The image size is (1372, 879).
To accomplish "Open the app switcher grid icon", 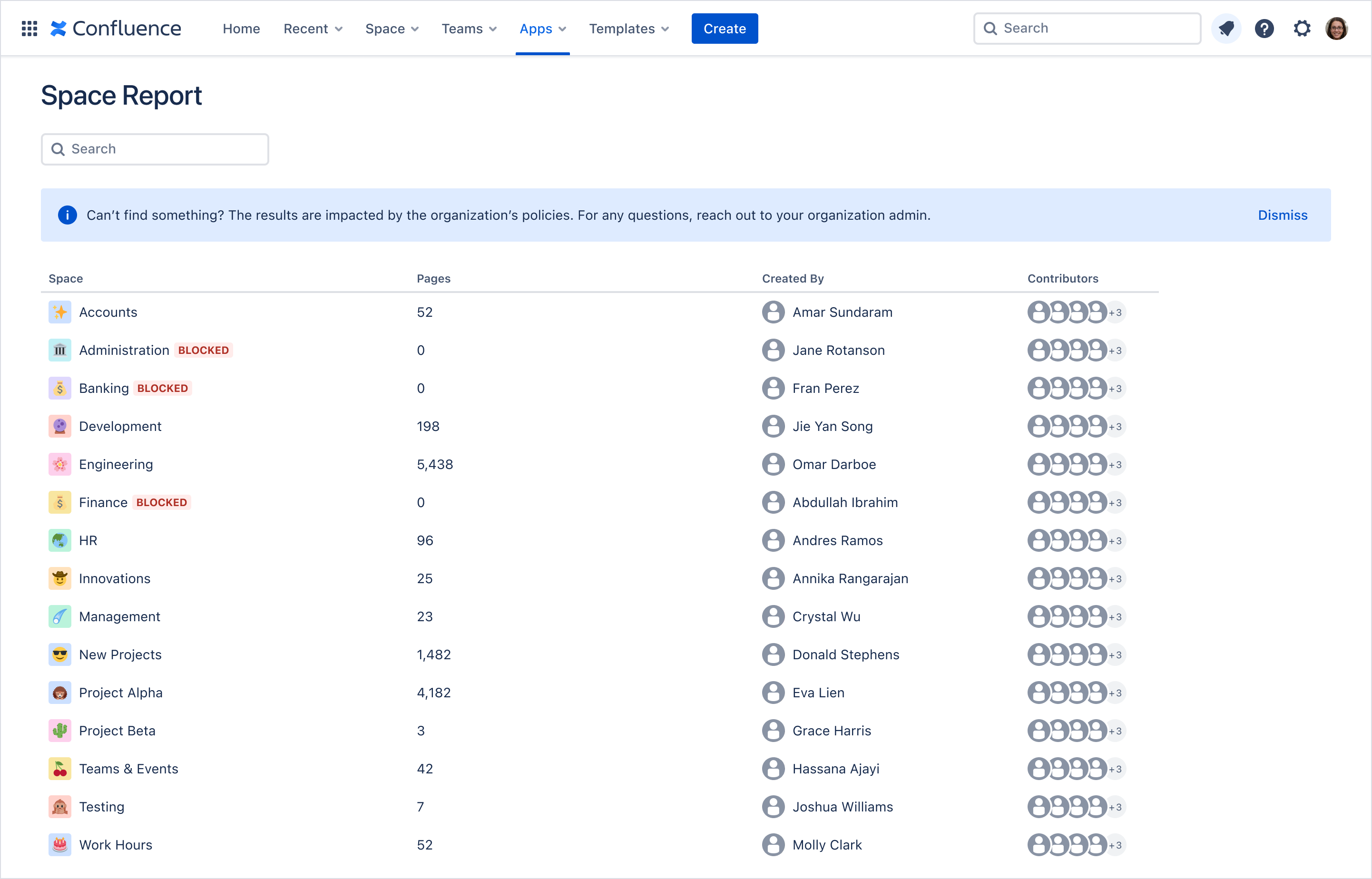I will (29, 29).
